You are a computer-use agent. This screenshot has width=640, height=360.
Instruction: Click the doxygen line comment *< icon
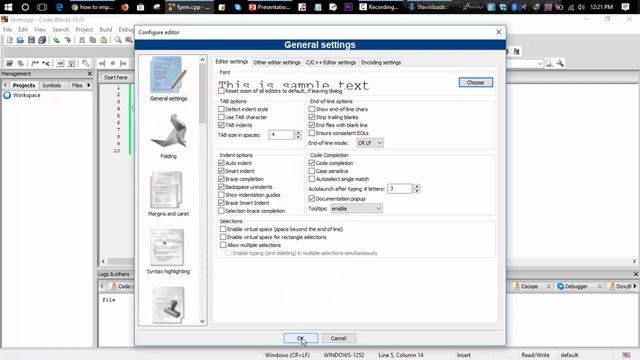46,63
